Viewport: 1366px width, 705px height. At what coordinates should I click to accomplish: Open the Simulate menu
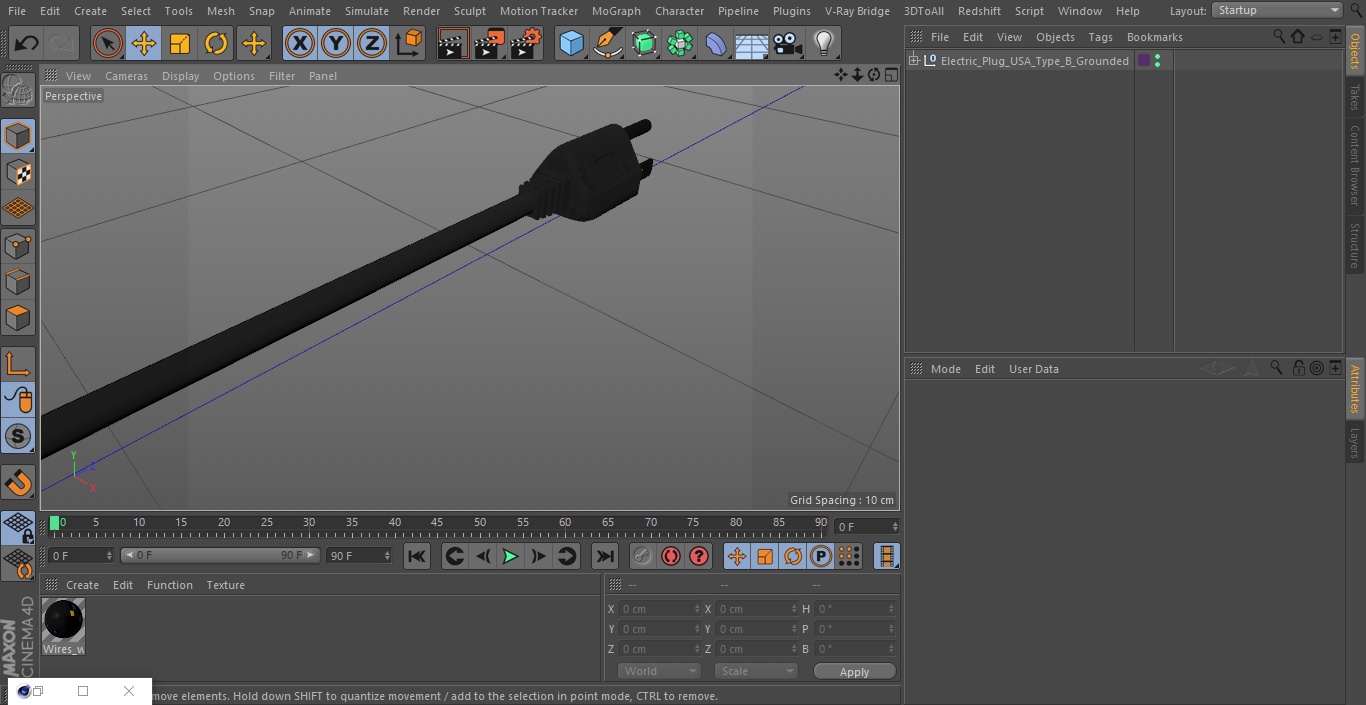click(x=367, y=11)
